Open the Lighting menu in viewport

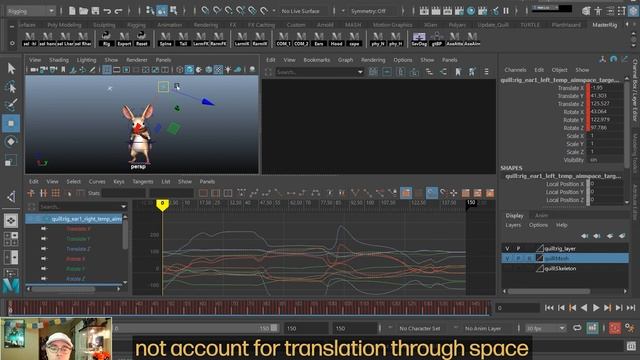click(87, 60)
